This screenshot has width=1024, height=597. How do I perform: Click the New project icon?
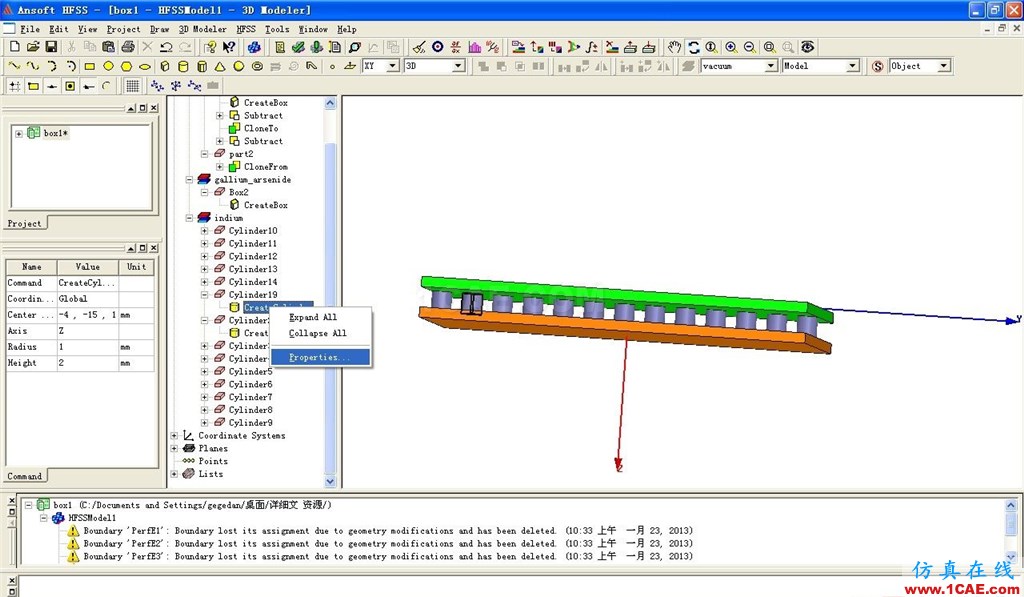point(14,47)
